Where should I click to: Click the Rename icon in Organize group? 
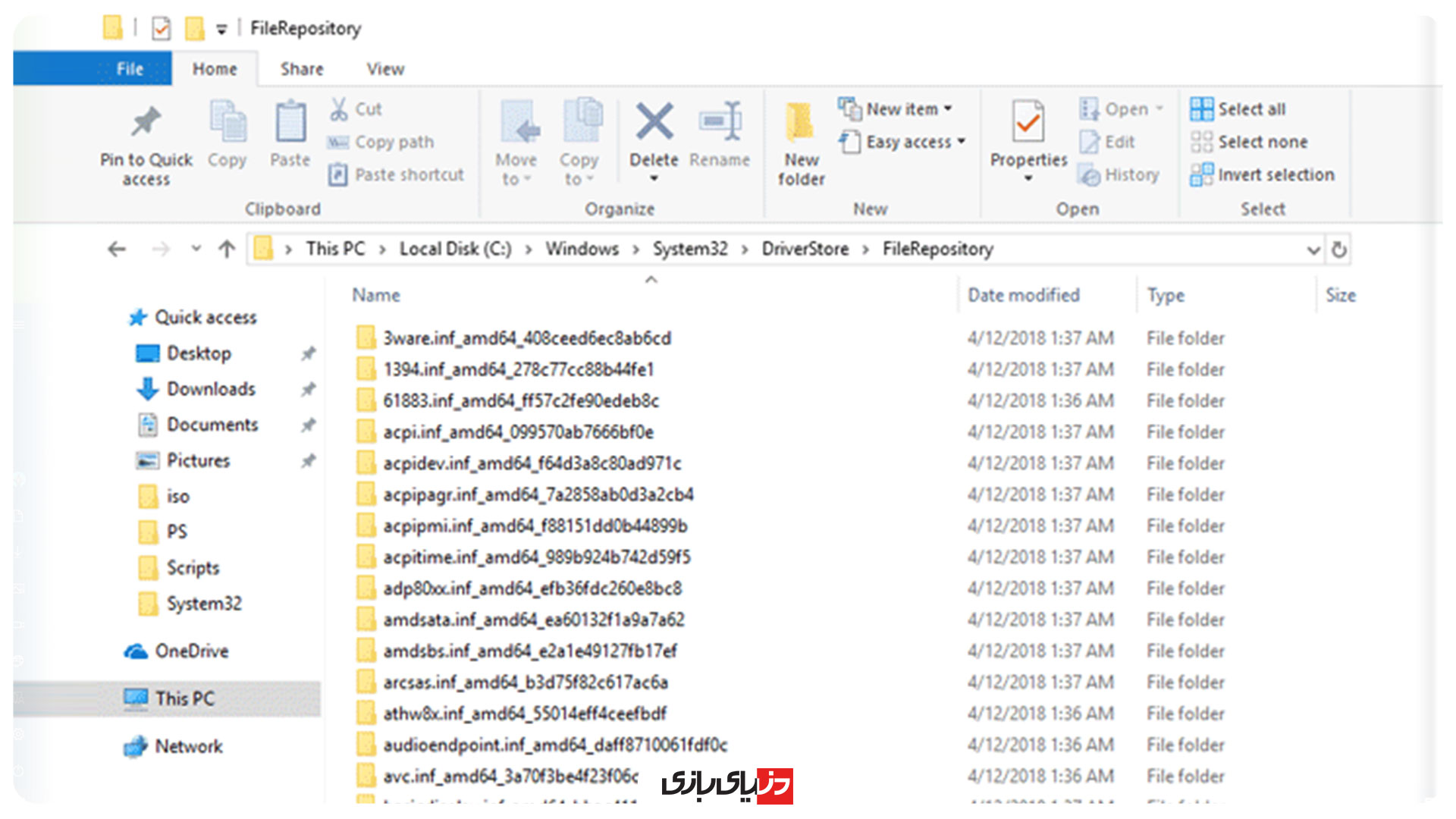720,123
